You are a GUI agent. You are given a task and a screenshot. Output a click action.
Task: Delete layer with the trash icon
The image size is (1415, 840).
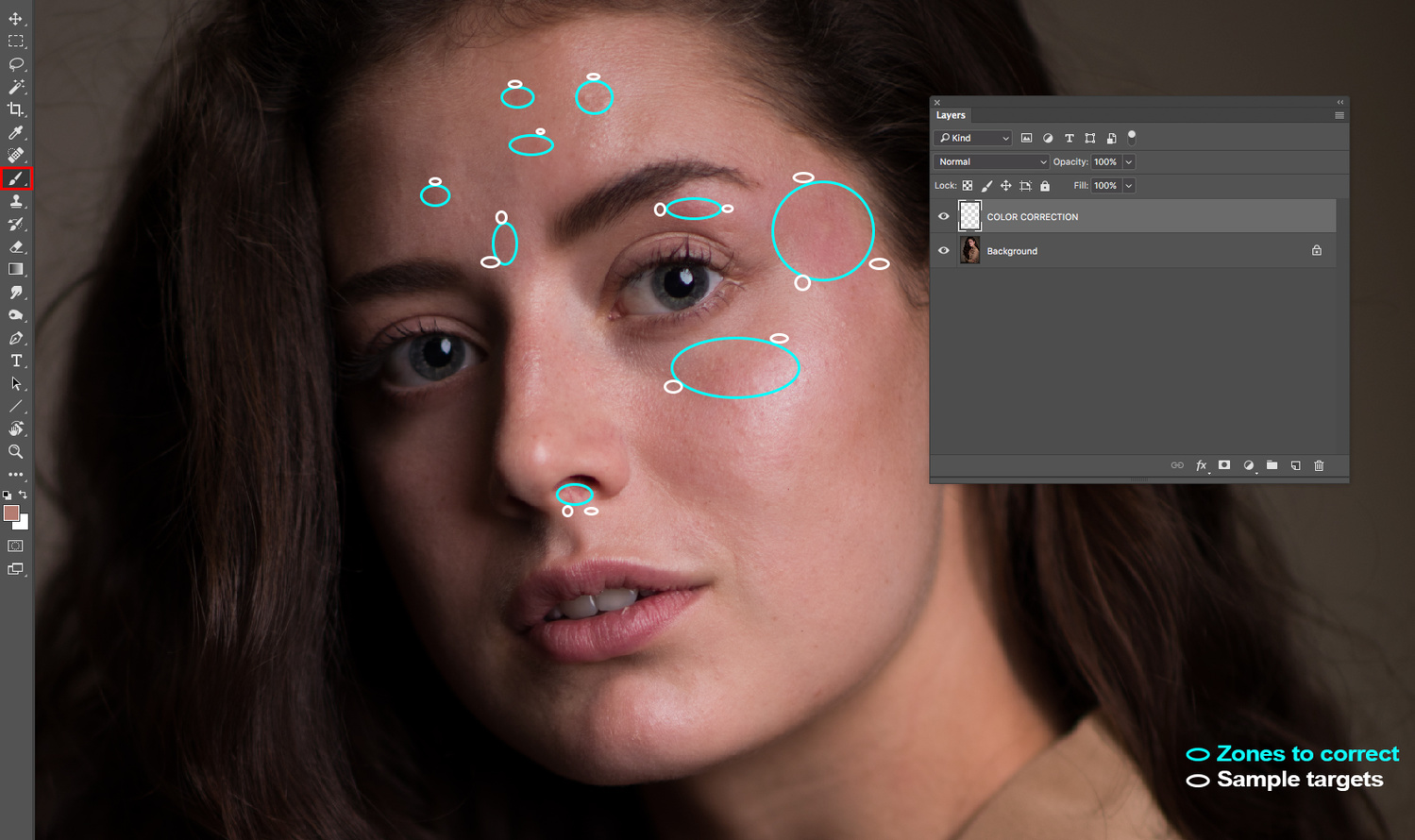pos(1319,465)
